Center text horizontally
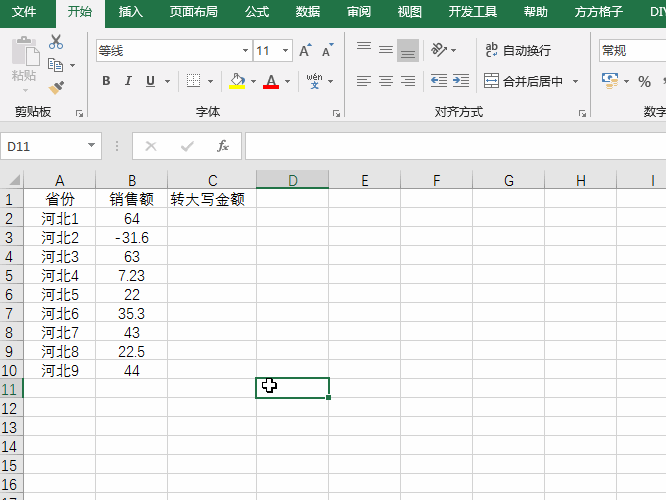The height and width of the screenshot is (500, 666). 386,81
